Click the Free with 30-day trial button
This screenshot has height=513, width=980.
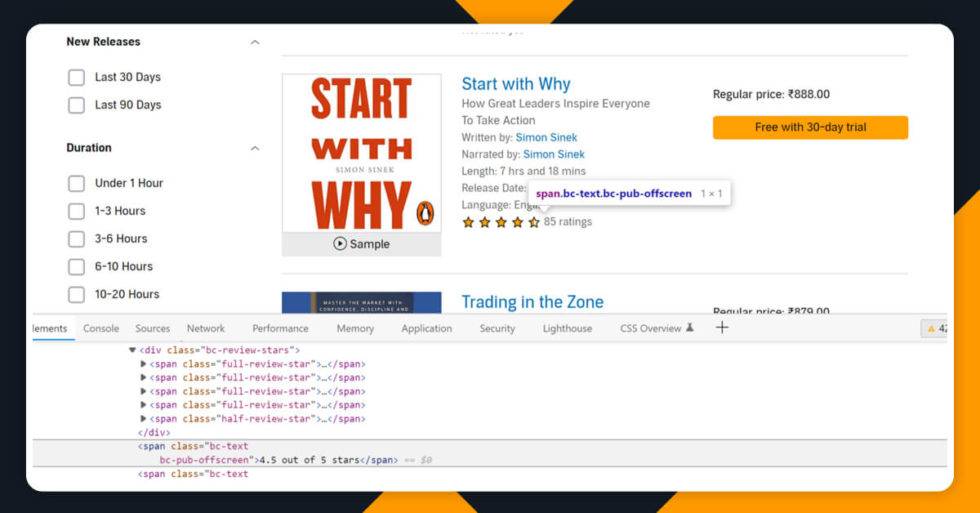810,127
